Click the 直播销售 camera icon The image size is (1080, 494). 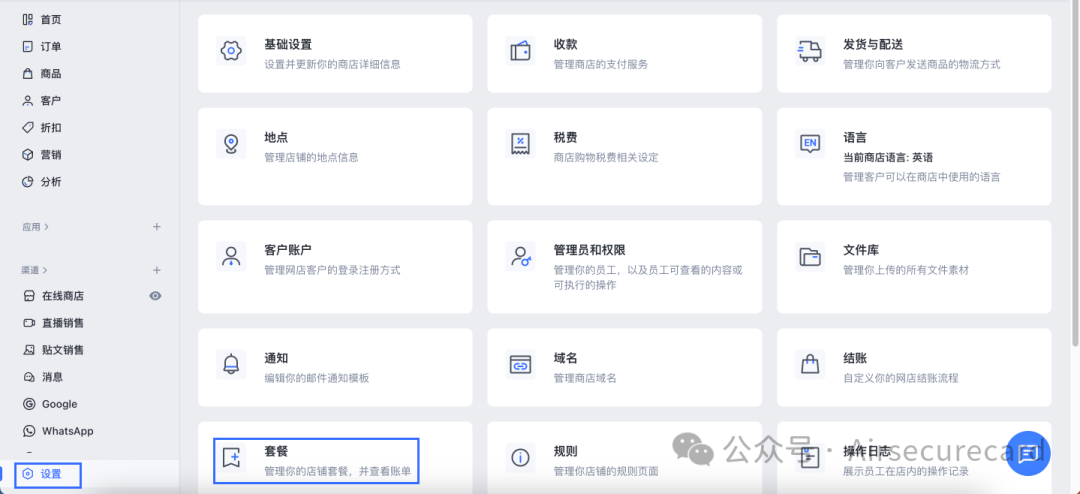click(x=29, y=323)
